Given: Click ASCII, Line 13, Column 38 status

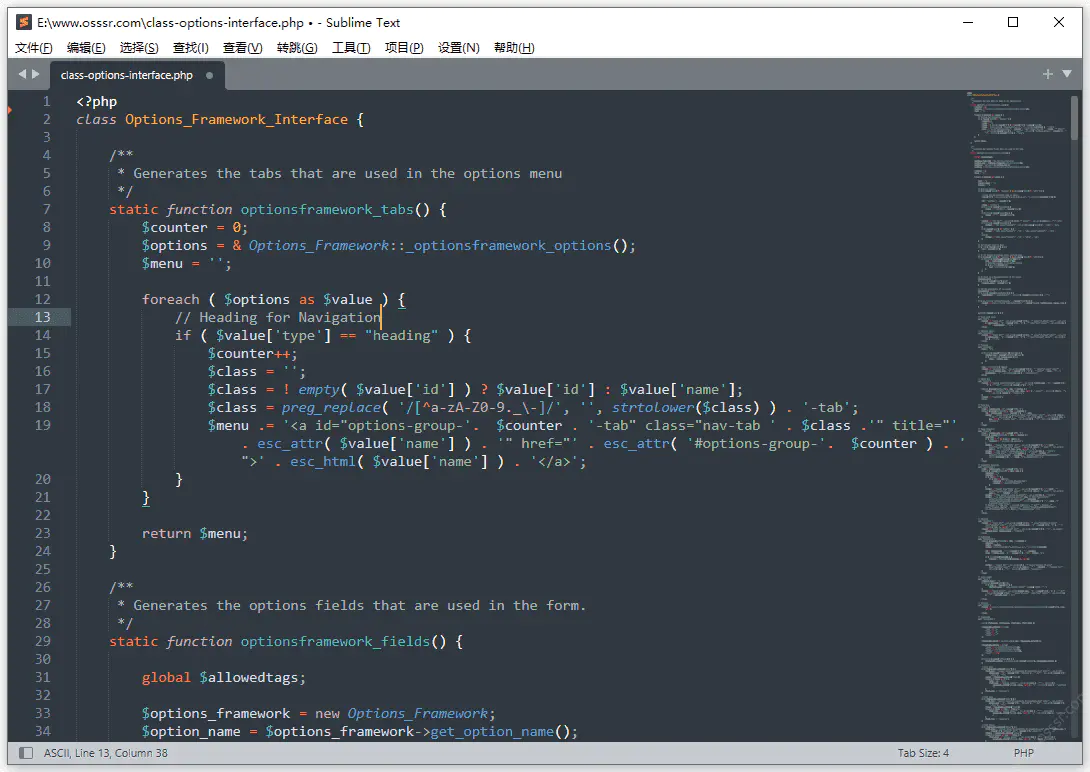Looking at the screenshot, I should coord(106,753).
